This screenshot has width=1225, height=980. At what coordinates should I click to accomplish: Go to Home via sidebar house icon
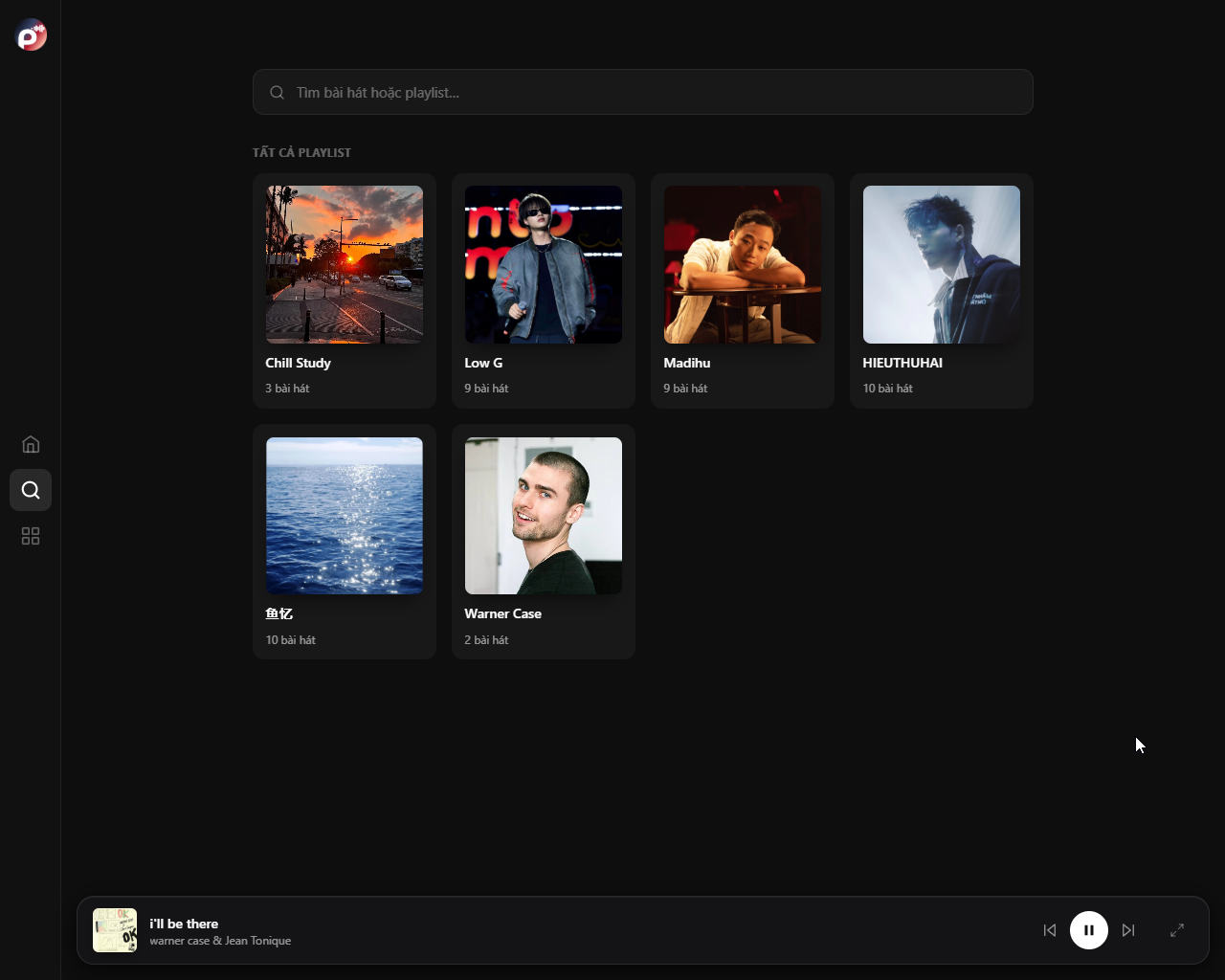(31, 444)
